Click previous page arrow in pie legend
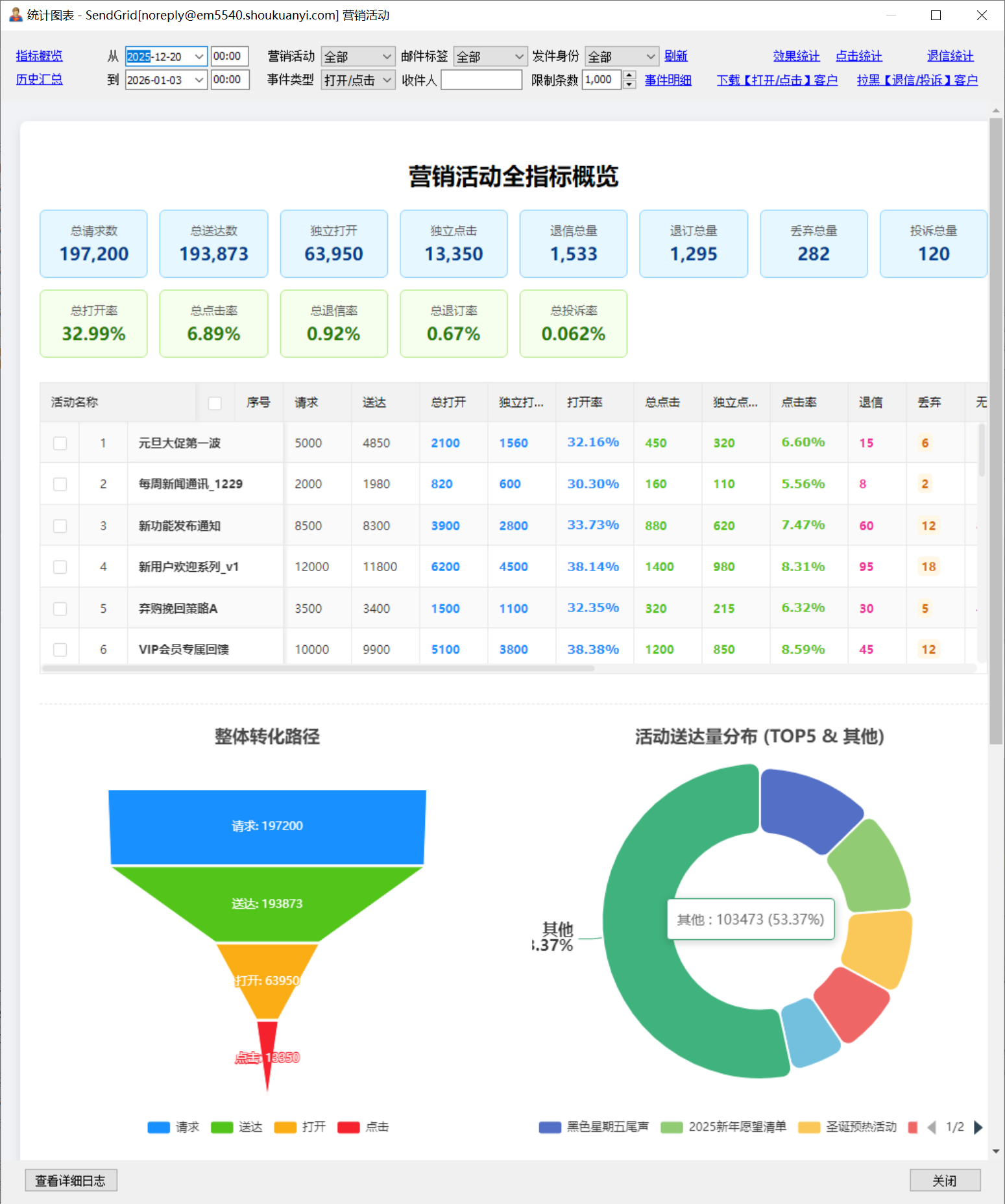This screenshot has height=1204, width=1005. [x=932, y=1127]
